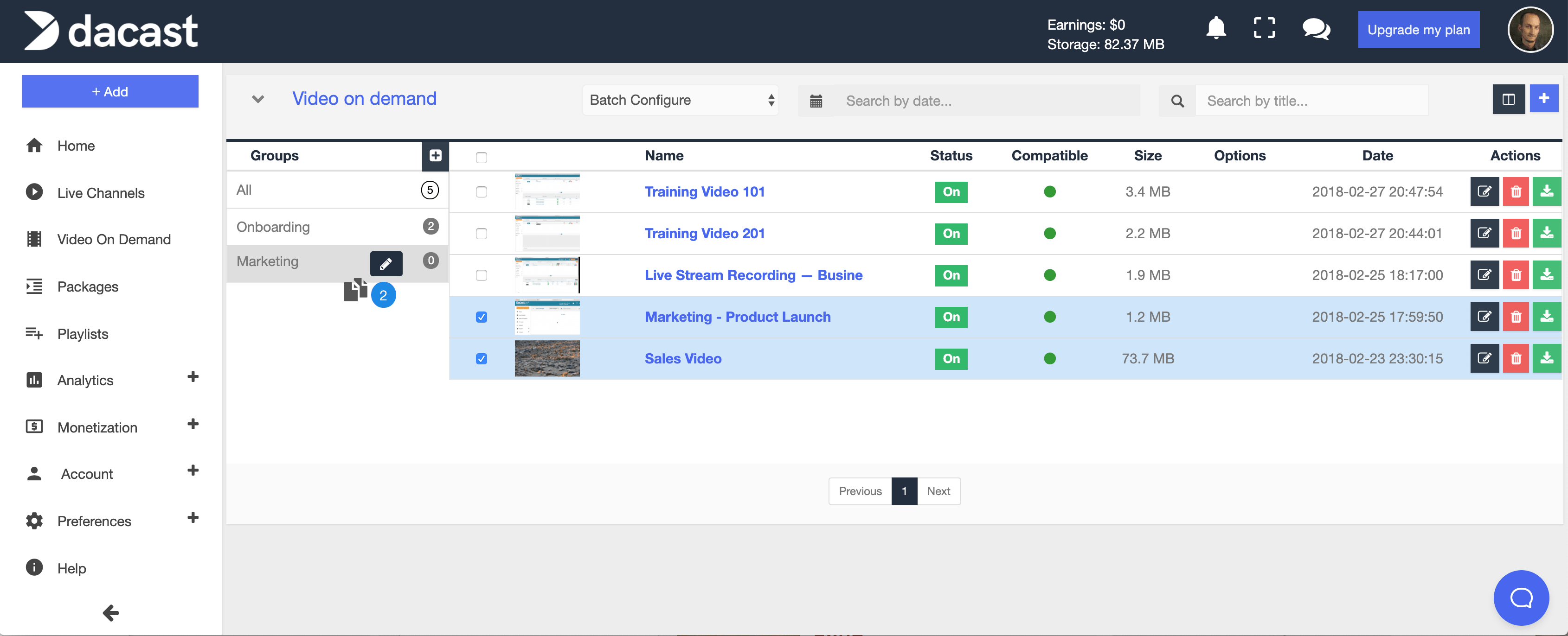Toggle the checkbox for Sales Video
Screen dimensions: 1568x636
481,358
